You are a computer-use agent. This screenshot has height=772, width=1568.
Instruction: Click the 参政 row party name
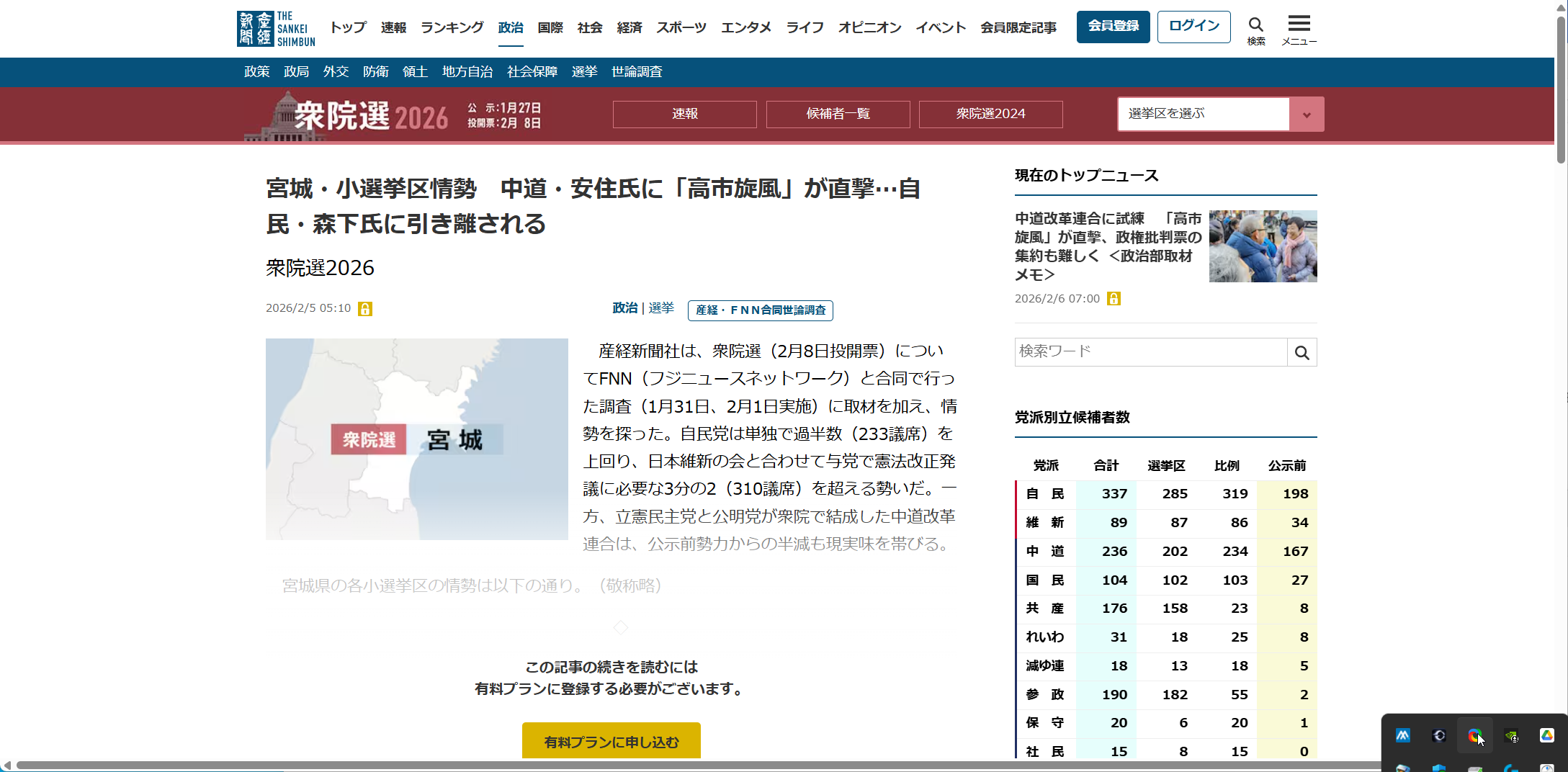(x=1045, y=695)
